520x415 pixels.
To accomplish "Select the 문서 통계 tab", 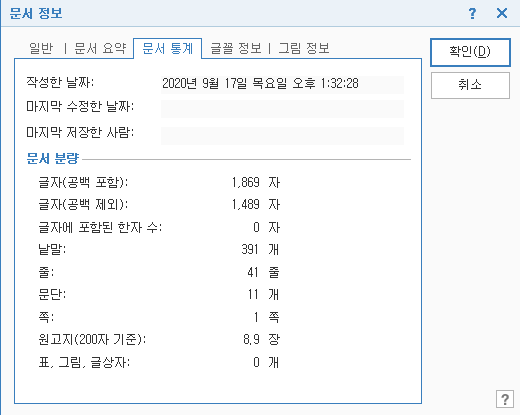I will pos(168,49).
